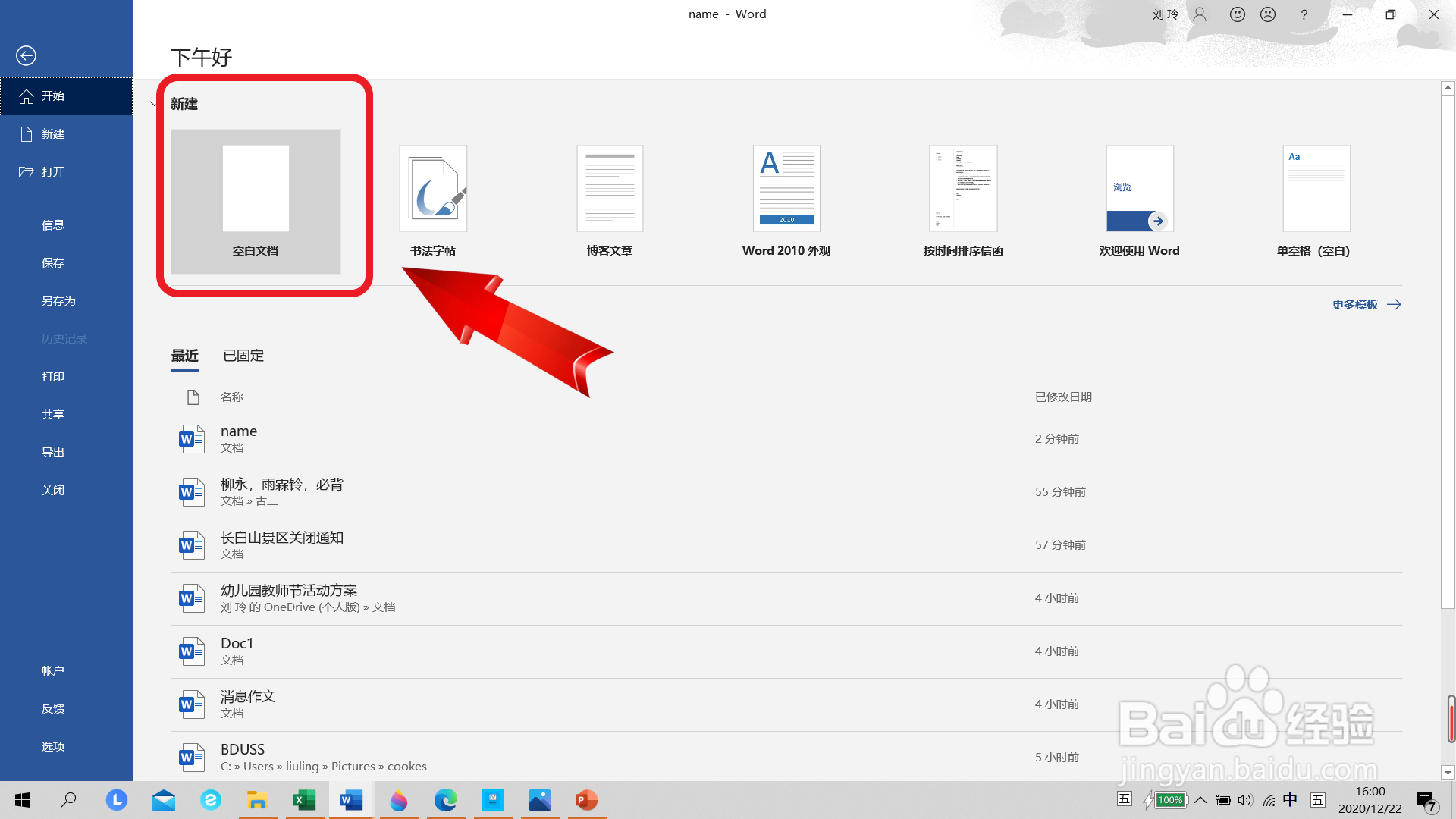Open the 欢迎使用 Word template
This screenshot has height=819, width=1456.
click(1140, 201)
